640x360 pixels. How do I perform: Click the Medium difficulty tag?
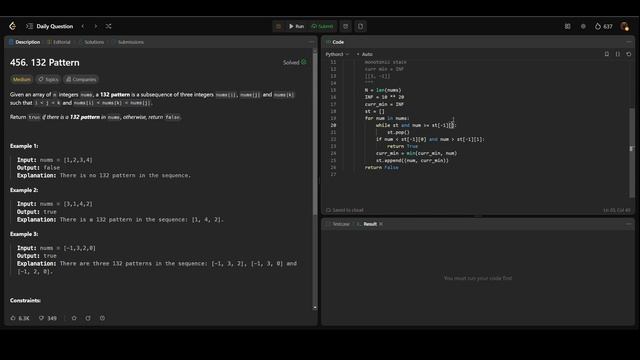(x=21, y=79)
